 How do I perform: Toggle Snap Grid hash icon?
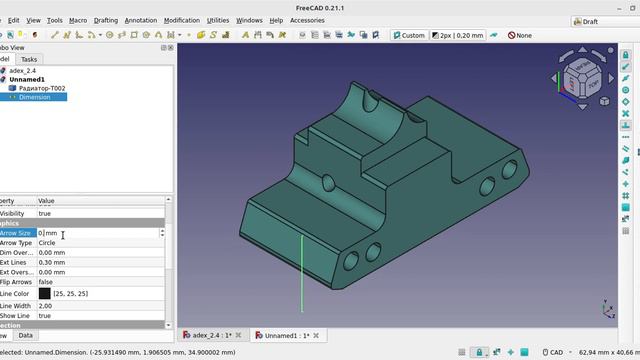click(x=625, y=196)
